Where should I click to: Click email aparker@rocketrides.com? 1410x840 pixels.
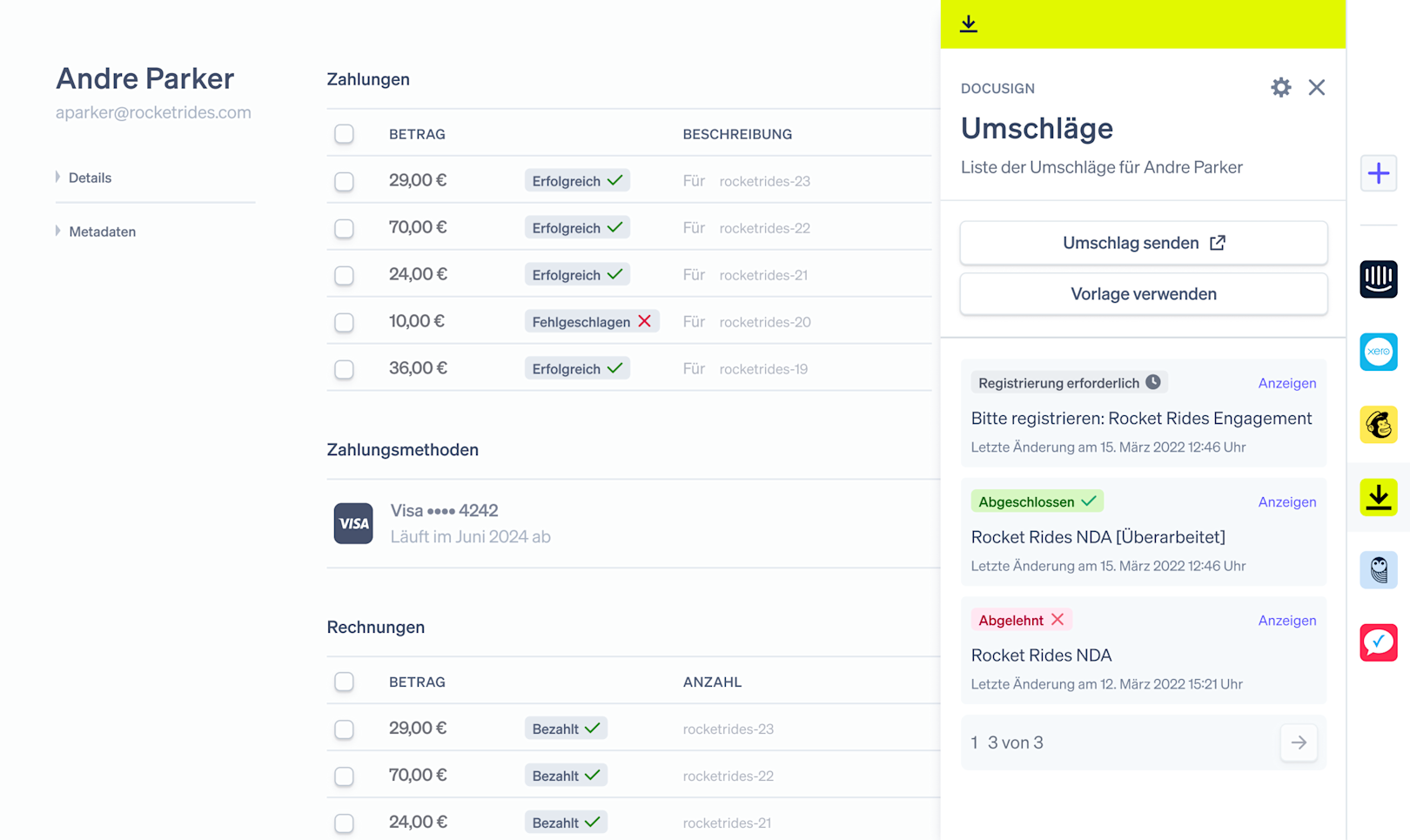(153, 112)
